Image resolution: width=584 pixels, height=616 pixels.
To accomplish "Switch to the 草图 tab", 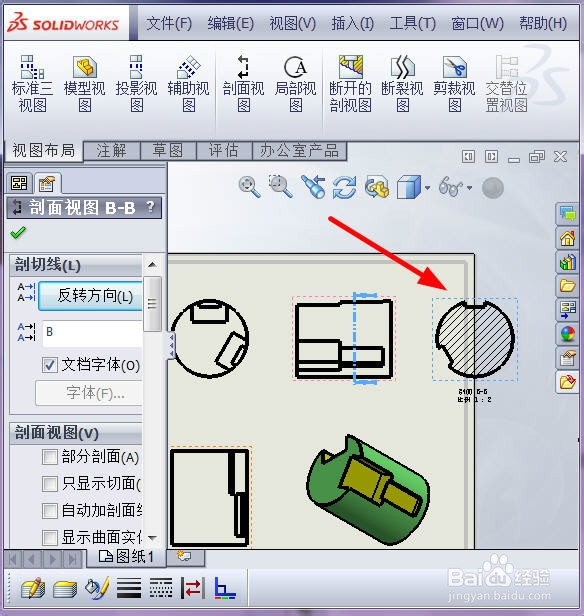I will click(x=168, y=150).
